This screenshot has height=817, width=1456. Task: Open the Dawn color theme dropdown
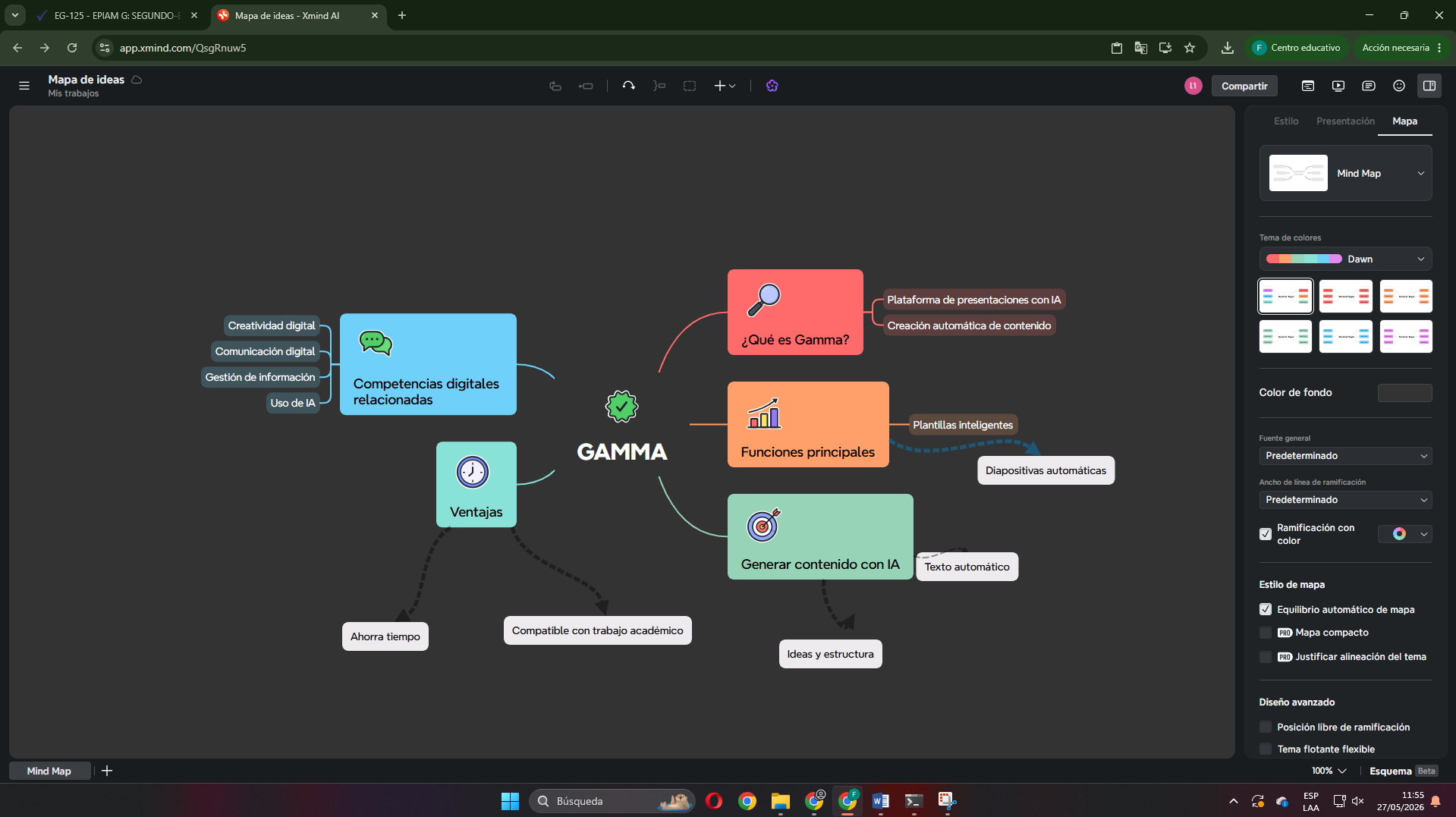[x=1345, y=259]
